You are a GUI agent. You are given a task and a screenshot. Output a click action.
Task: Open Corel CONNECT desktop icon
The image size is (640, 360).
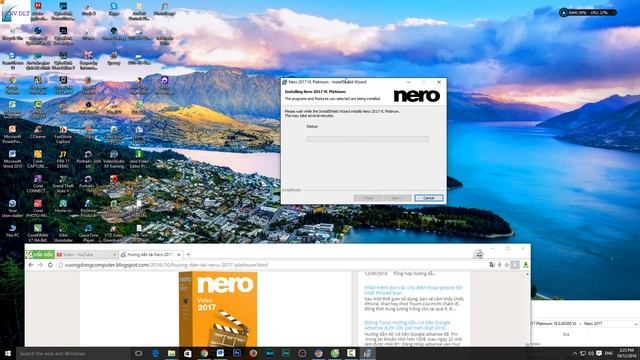click(38, 184)
